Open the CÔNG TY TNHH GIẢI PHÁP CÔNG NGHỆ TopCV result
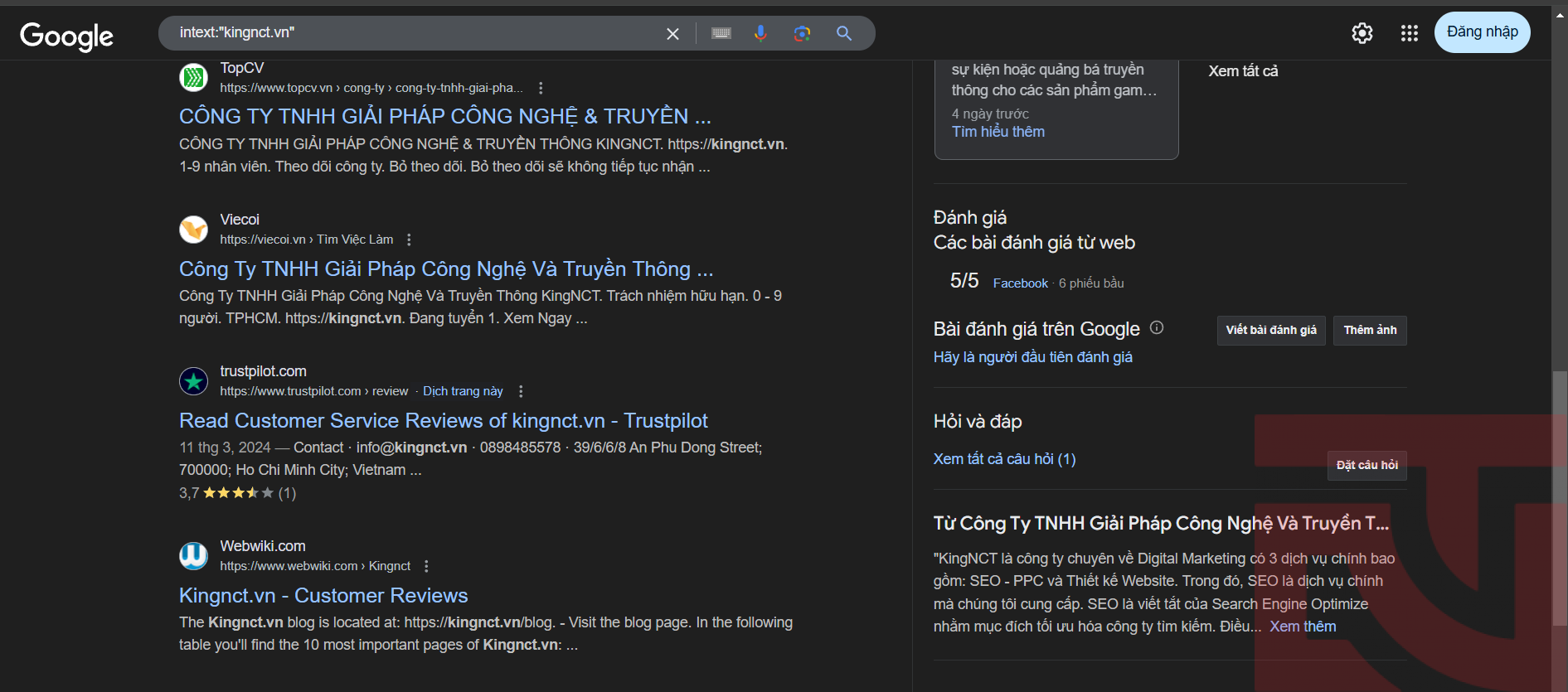This screenshot has width=1568, height=692. [445, 116]
